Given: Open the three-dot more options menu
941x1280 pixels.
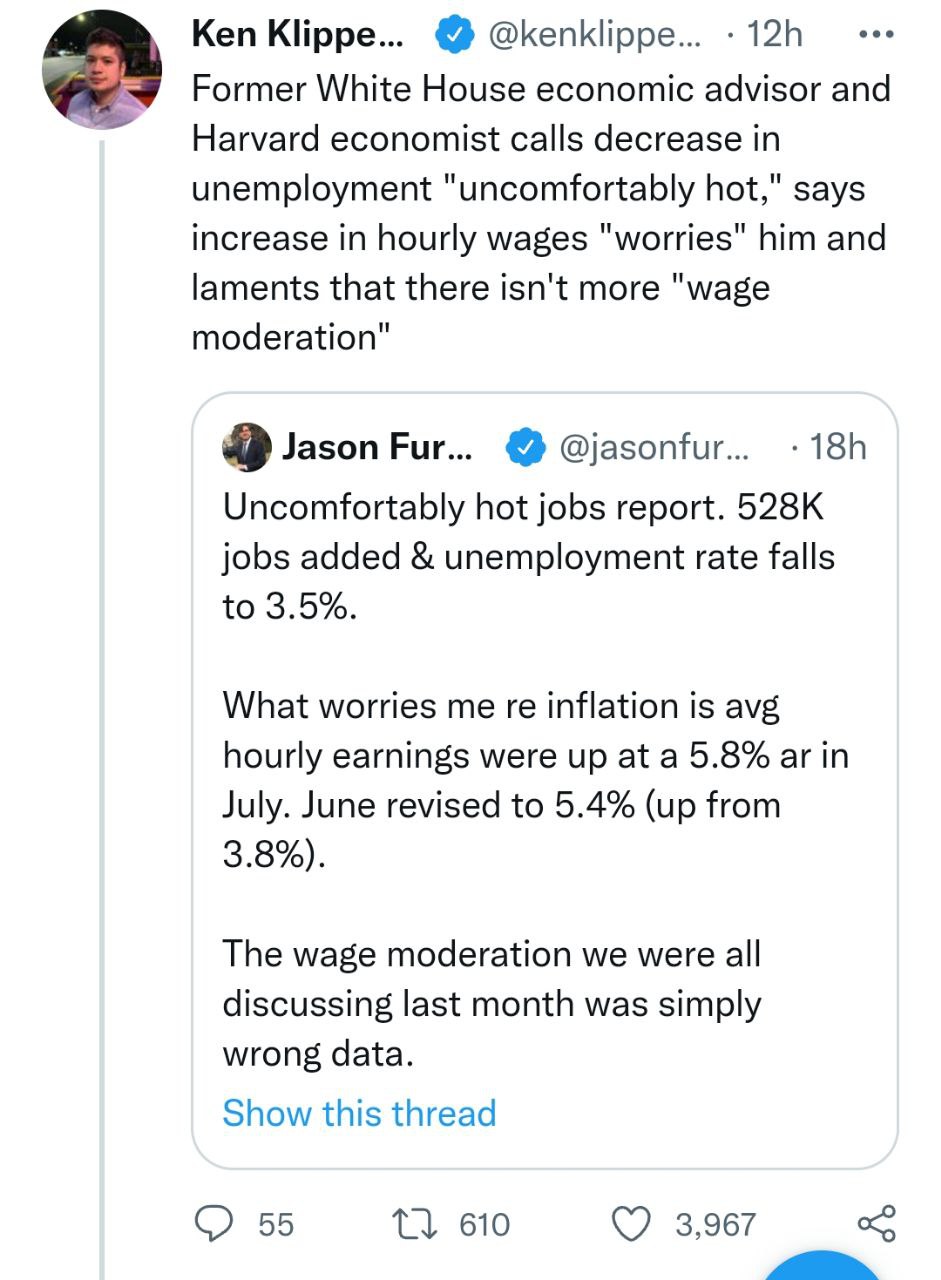Looking at the screenshot, I should tap(875, 35).
